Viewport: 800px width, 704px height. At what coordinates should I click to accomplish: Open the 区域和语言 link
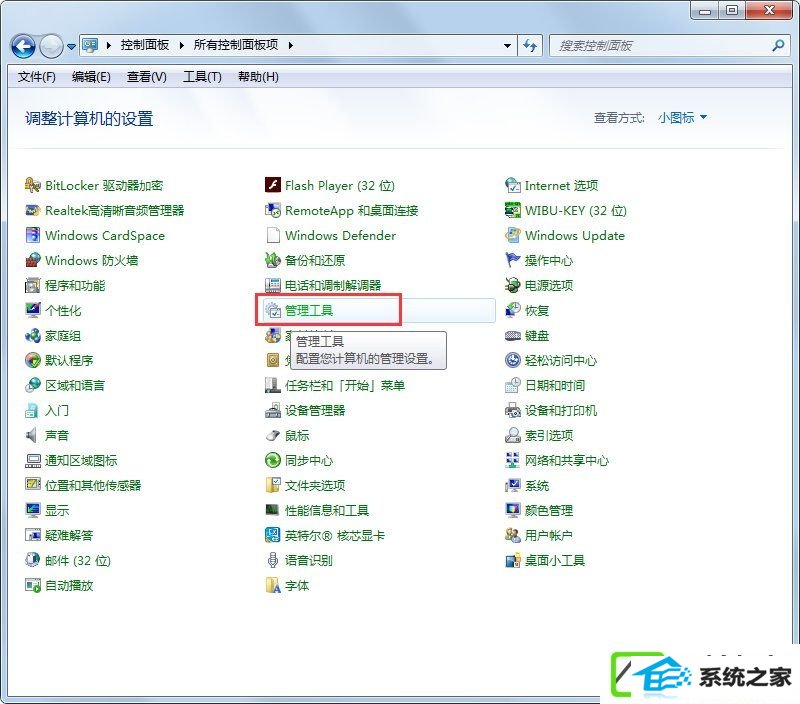click(74, 386)
